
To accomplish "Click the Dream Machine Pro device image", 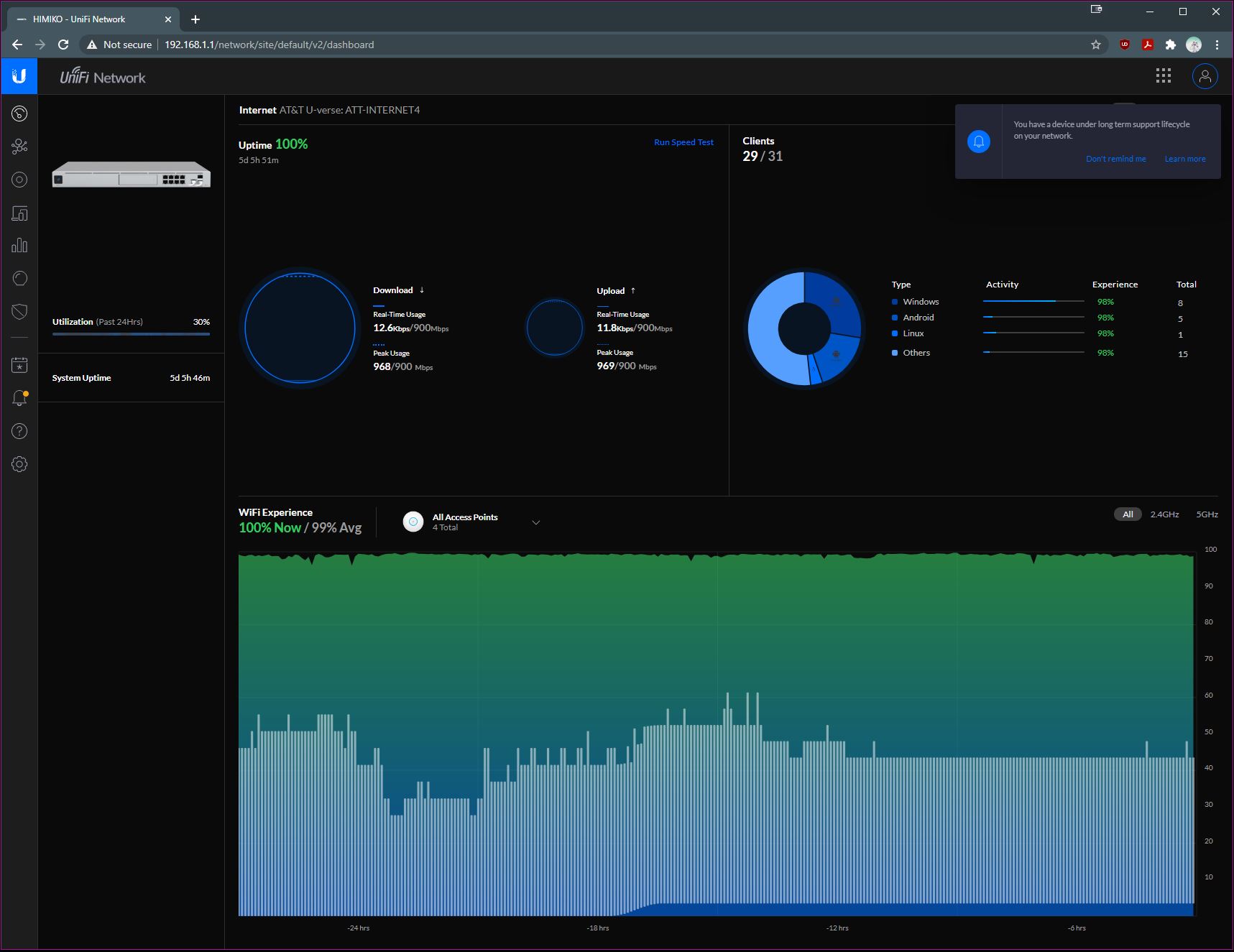I will [x=132, y=175].
